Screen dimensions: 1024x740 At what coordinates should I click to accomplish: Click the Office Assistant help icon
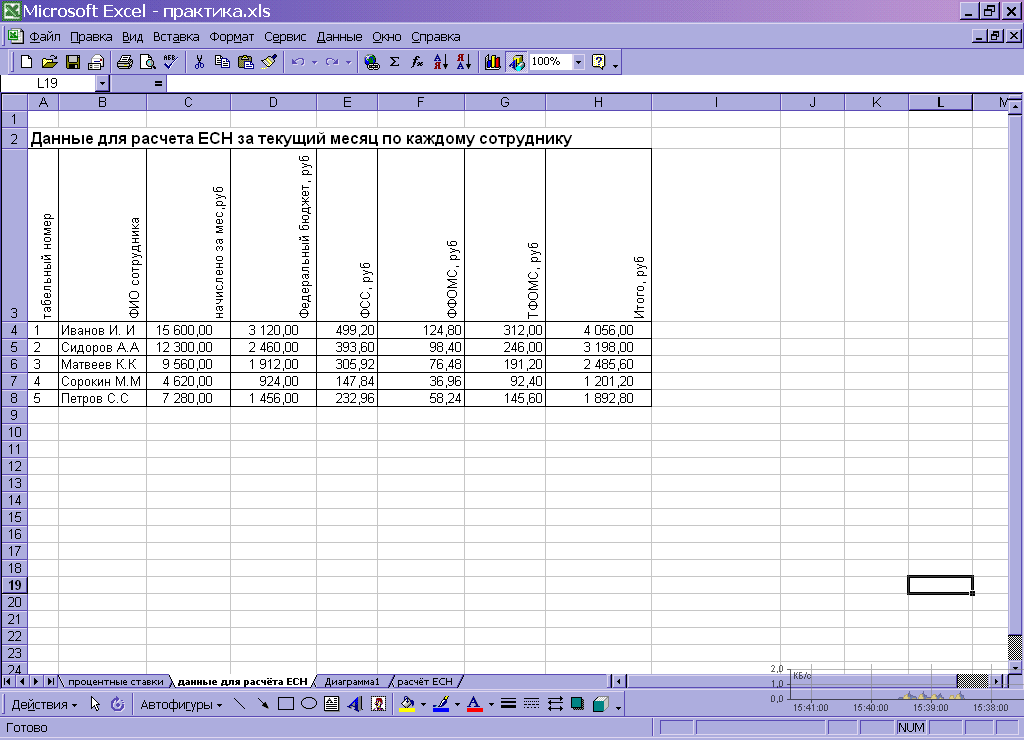point(598,62)
